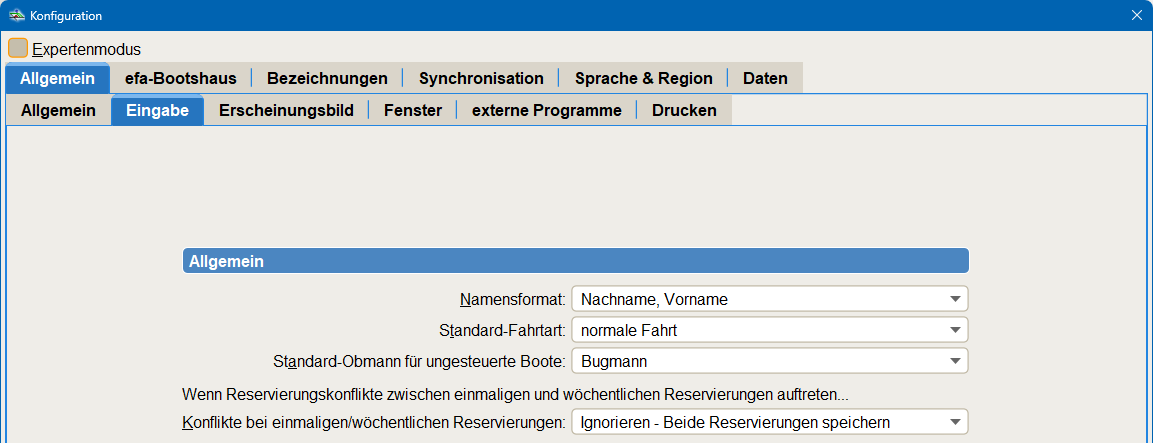Open the Bezeichnungen tab
Image resolution: width=1153 pixels, height=443 pixels.
point(327,78)
